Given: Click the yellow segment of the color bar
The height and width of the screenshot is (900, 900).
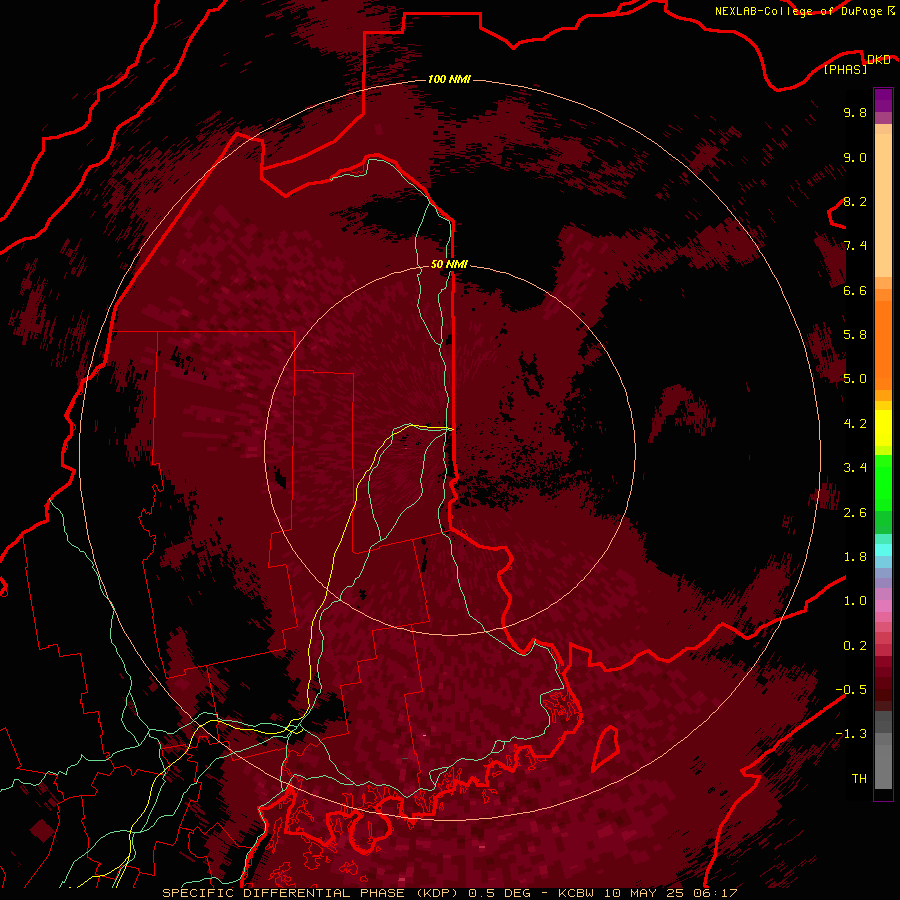Looking at the screenshot, I should point(883,428).
